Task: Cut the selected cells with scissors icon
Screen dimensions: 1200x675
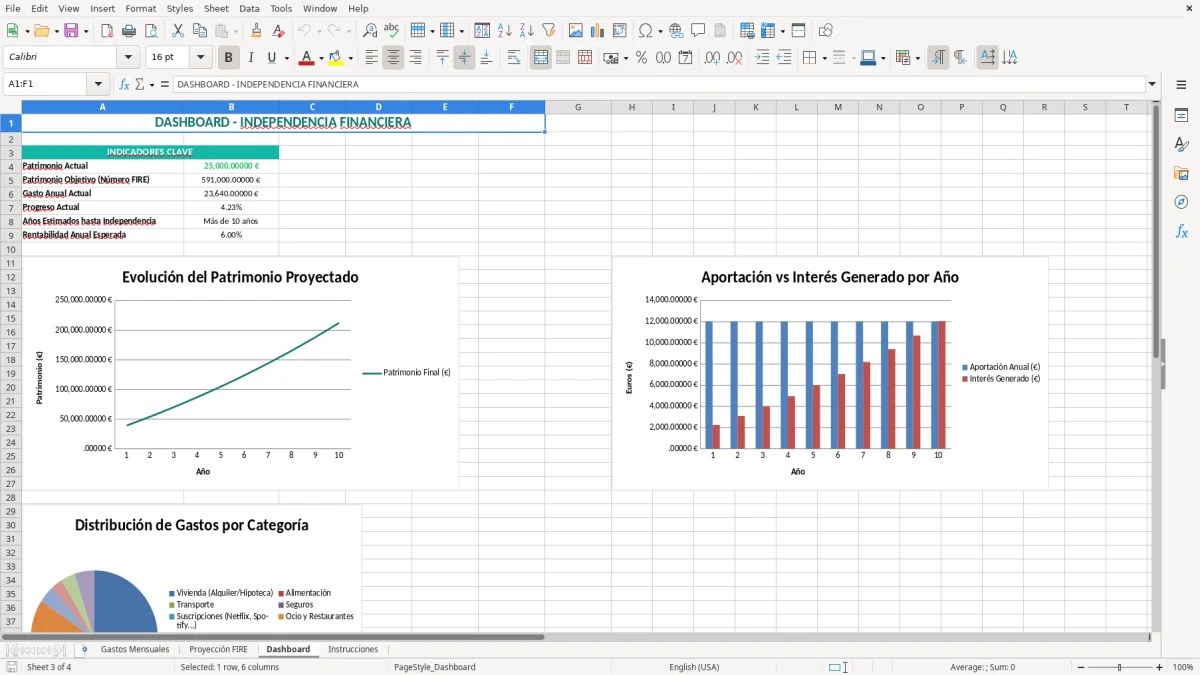Action: click(177, 31)
